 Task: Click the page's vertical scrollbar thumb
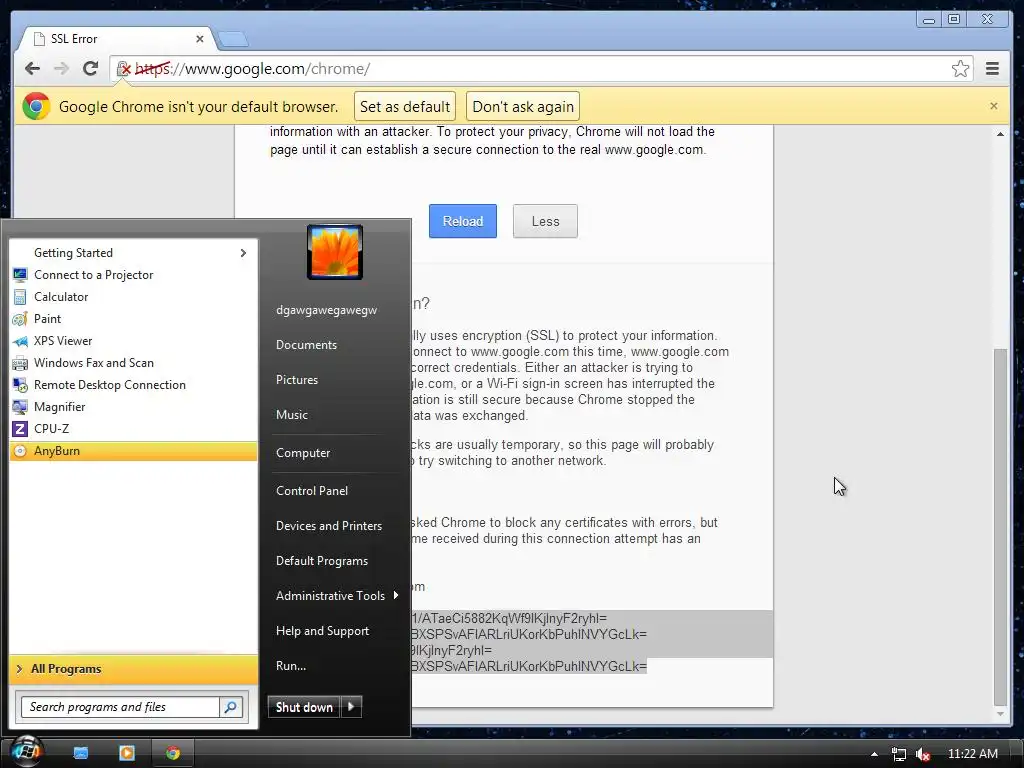(x=1000, y=527)
